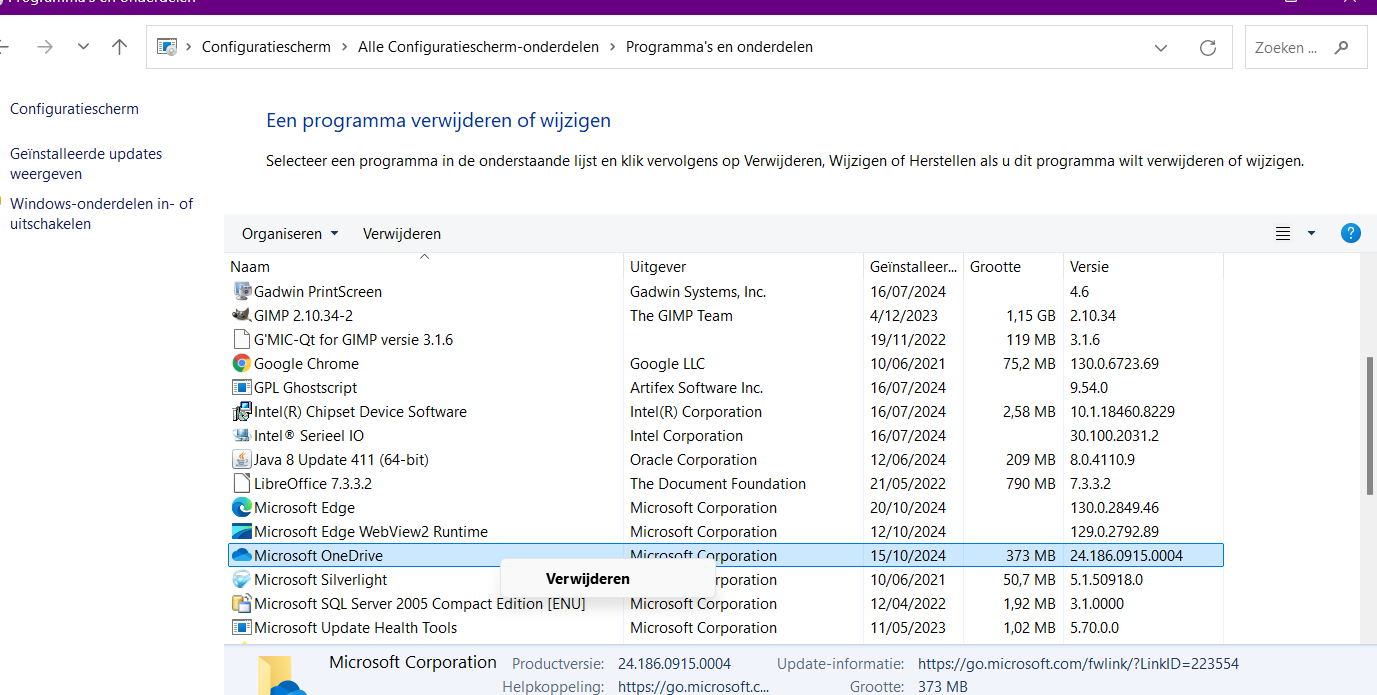Open Windows-onderdelen in- of uitschakelen link

coord(101,214)
